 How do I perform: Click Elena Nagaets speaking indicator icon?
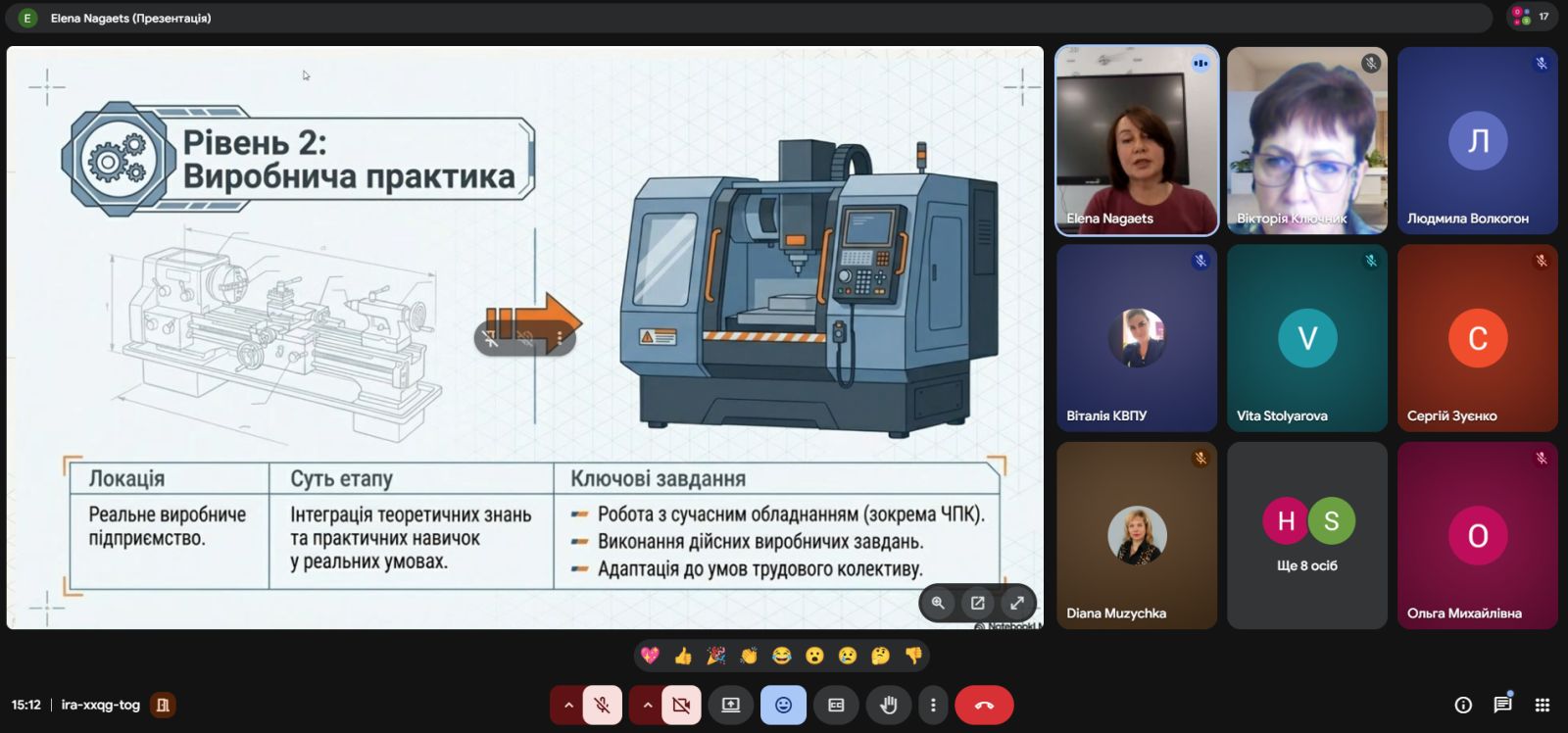point(1200,64)
